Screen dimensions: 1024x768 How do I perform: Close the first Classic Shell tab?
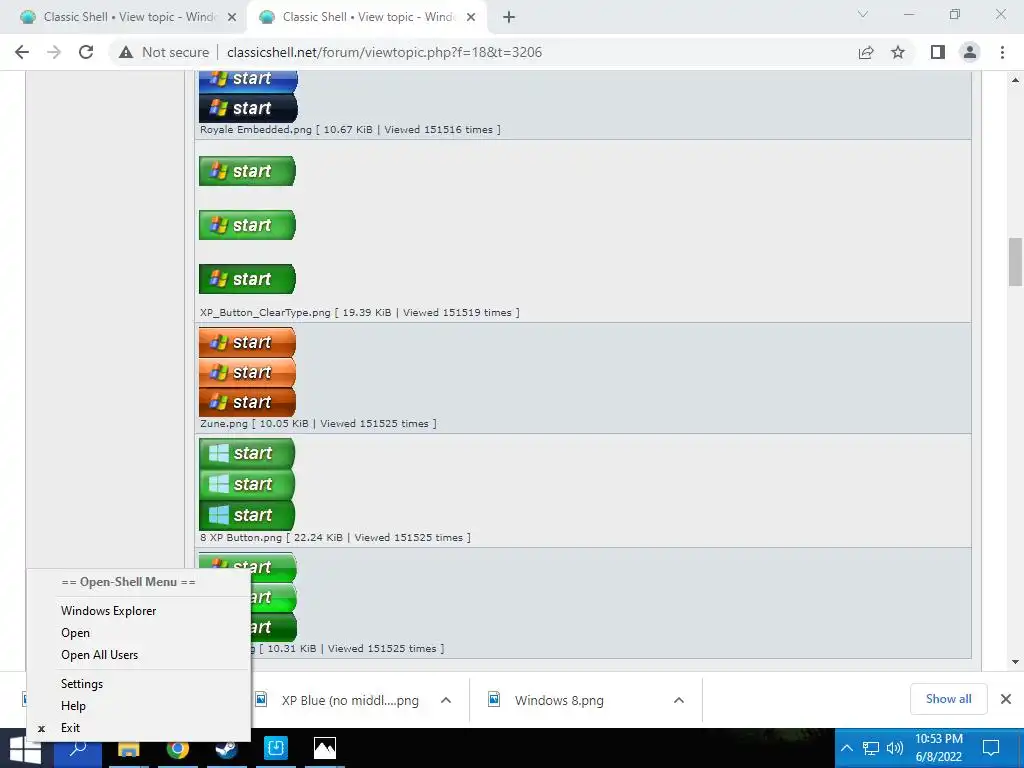tap(231, 18)
